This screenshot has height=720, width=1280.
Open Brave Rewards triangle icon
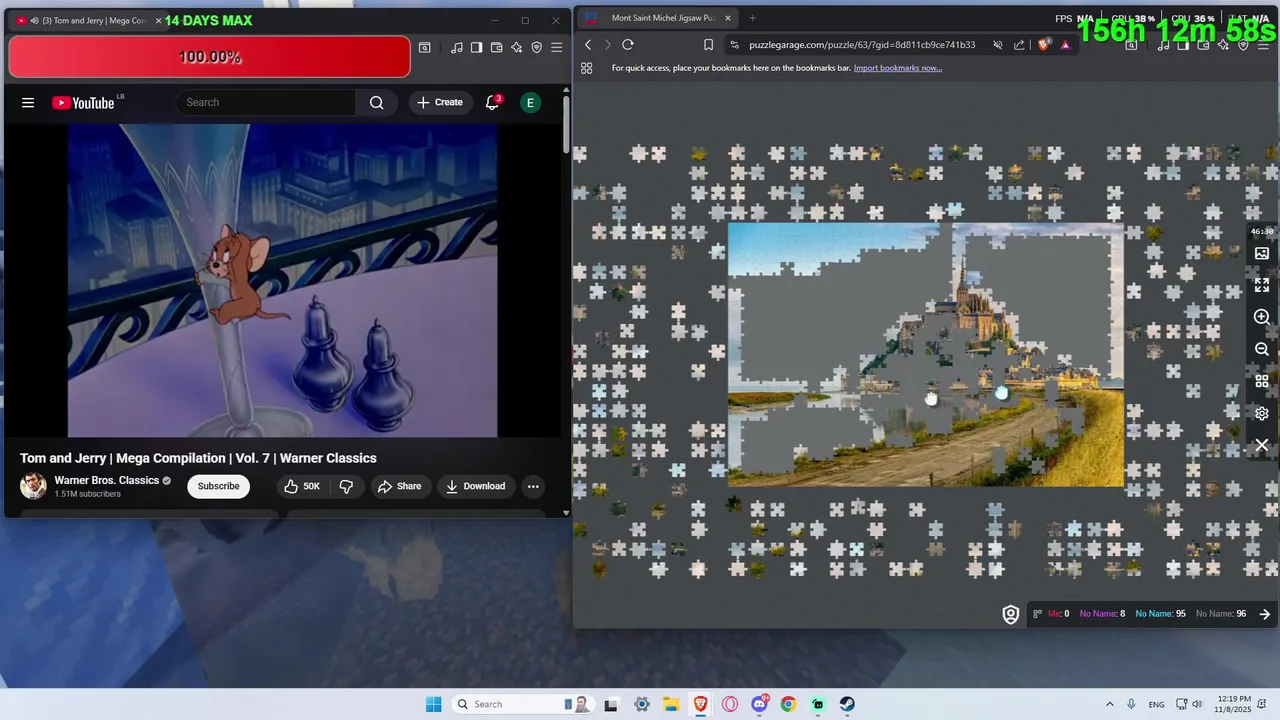pos(1066,45)
